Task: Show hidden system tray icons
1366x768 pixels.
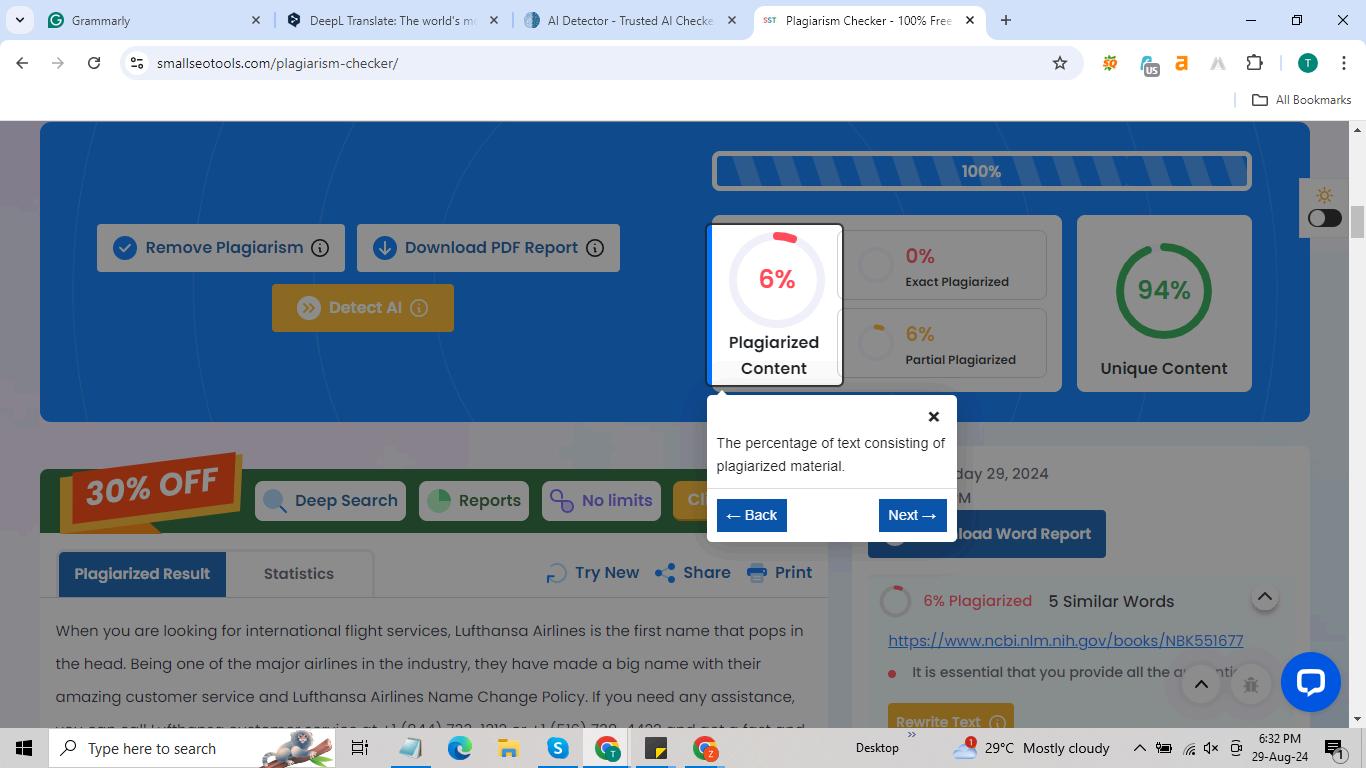Action: pos(1139,748)
